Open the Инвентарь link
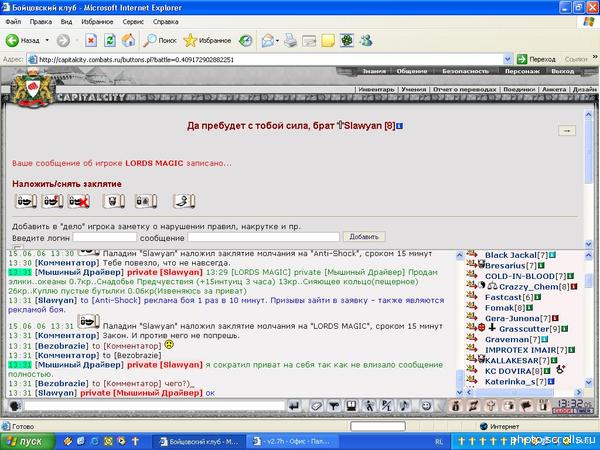 tap(376, 90)
